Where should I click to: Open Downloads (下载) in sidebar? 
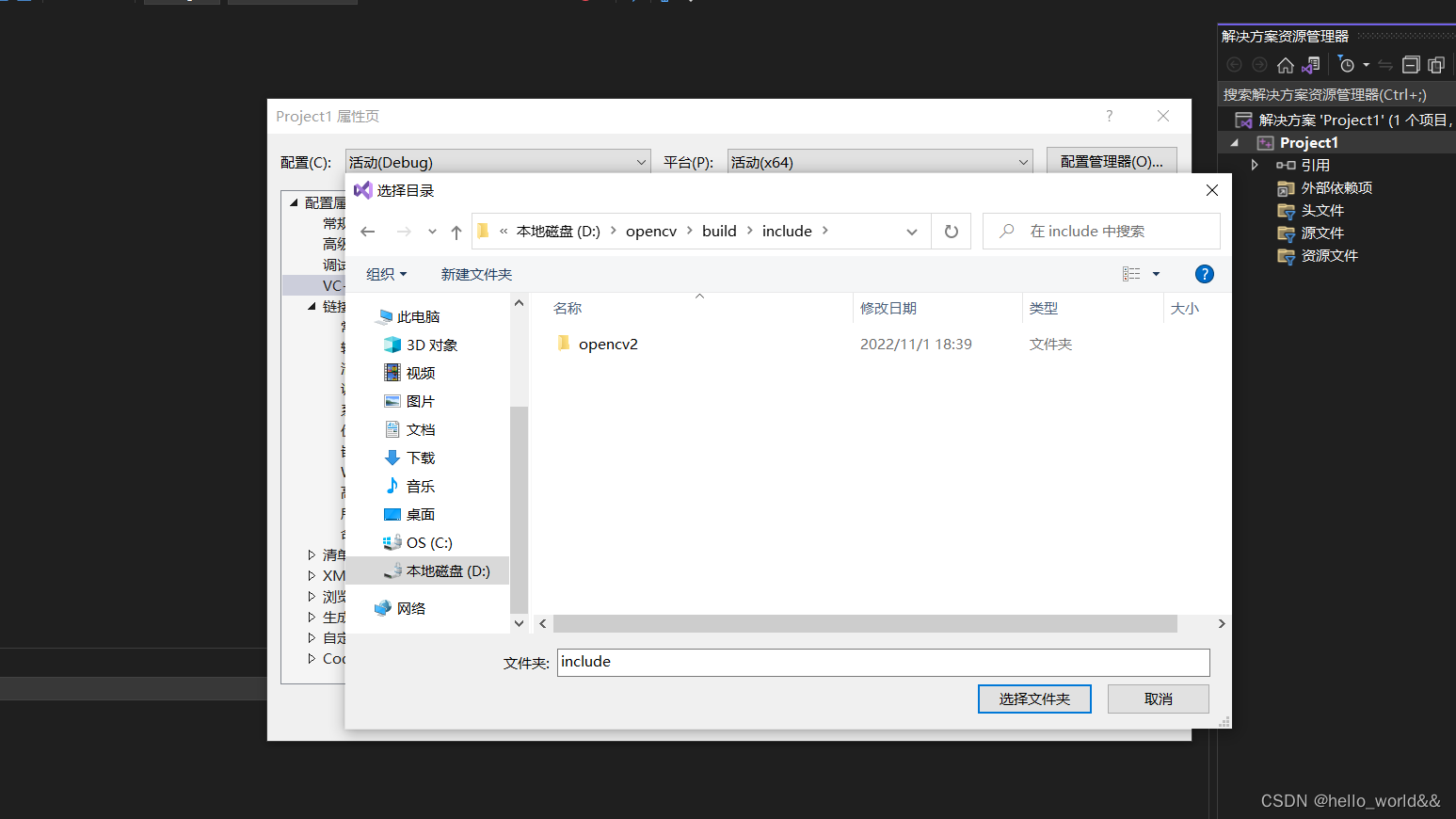pos(421,458)
